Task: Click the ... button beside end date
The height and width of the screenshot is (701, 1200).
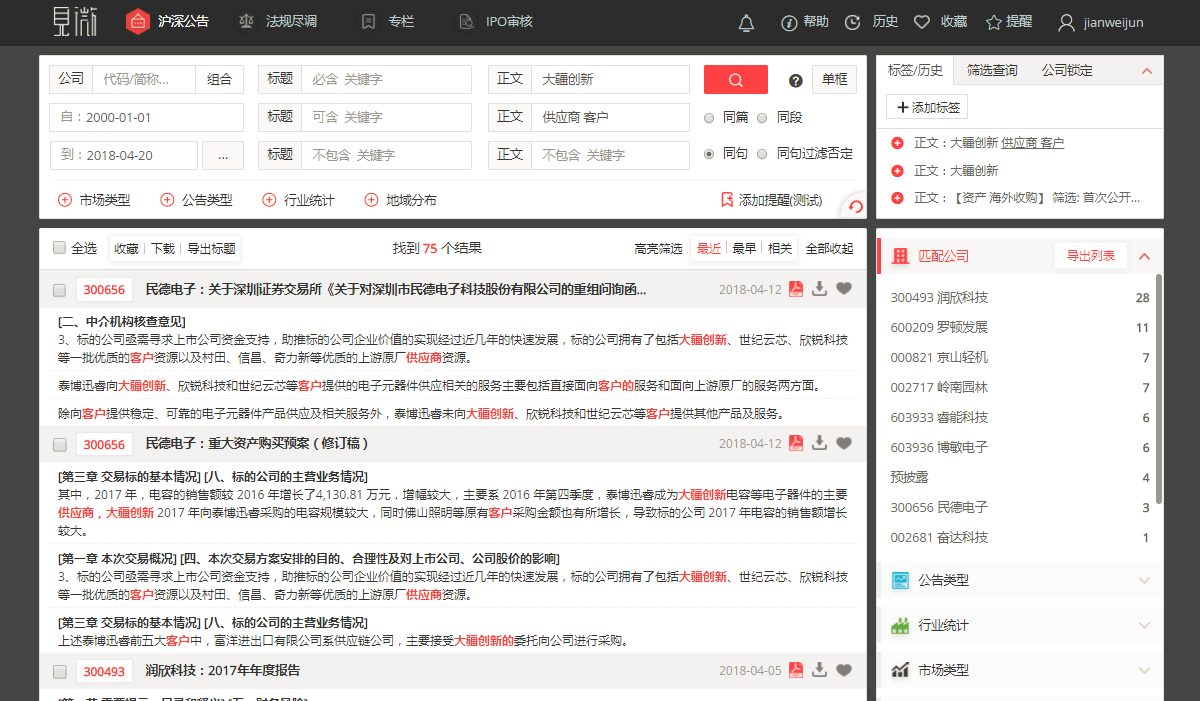Action: [223, 156]
